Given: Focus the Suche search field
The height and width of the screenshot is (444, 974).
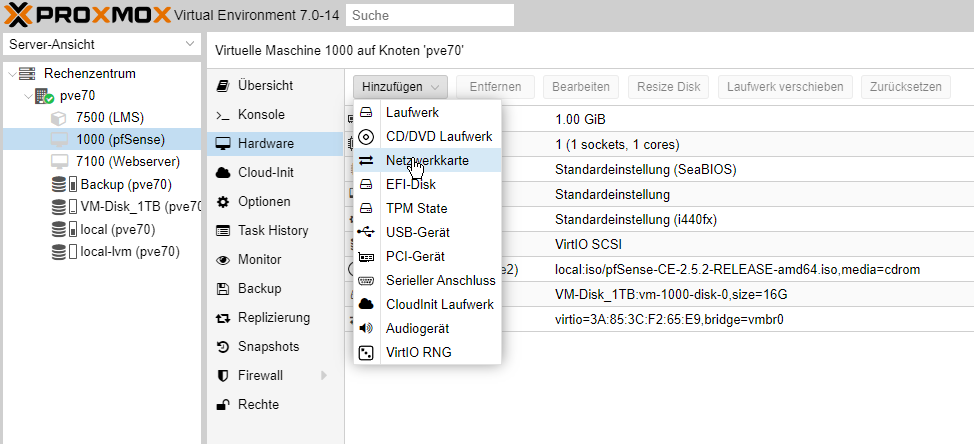Looking at the screenshot, I should coord(430,15).
